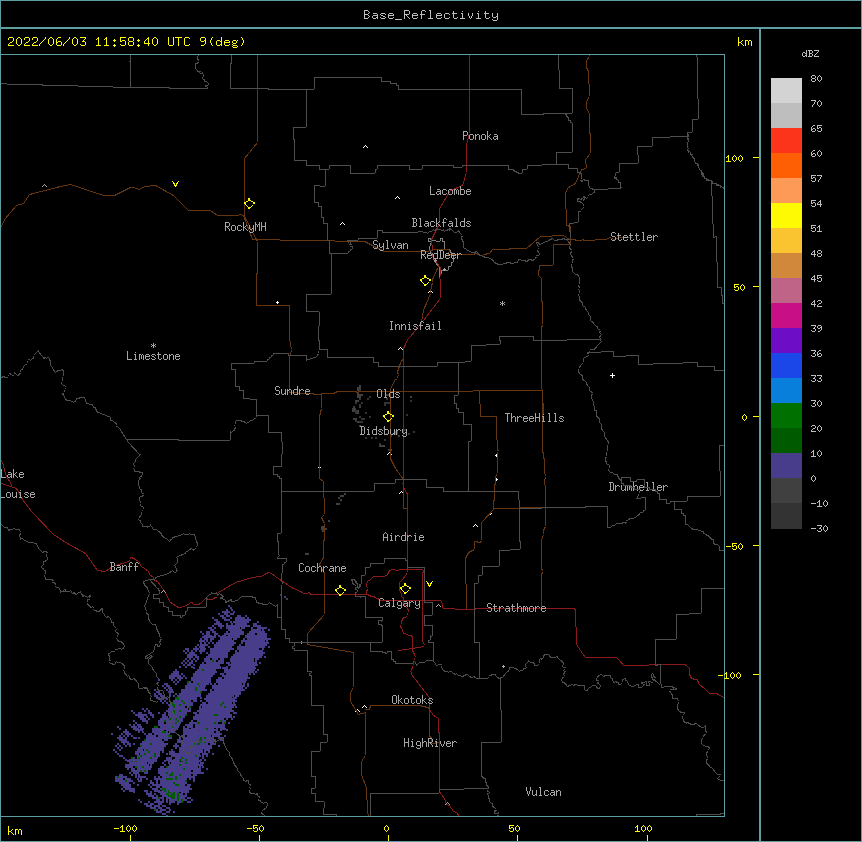Viewport: 862px width, 842px height.
Task: Click the RedDeer city label
Action: (440, 255)
